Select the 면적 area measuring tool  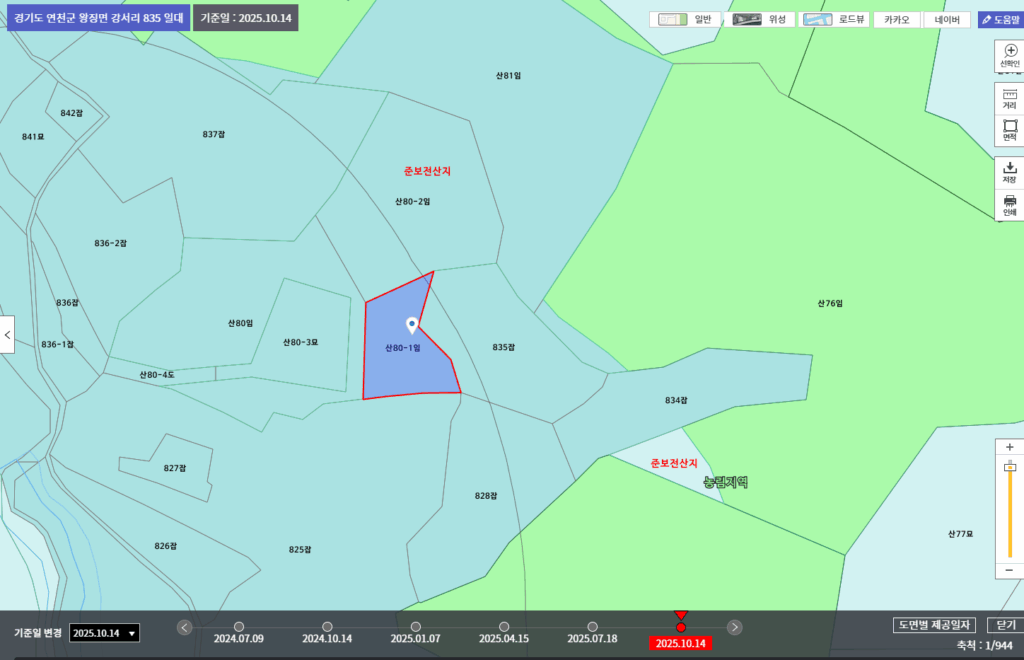click(1009, 130)
